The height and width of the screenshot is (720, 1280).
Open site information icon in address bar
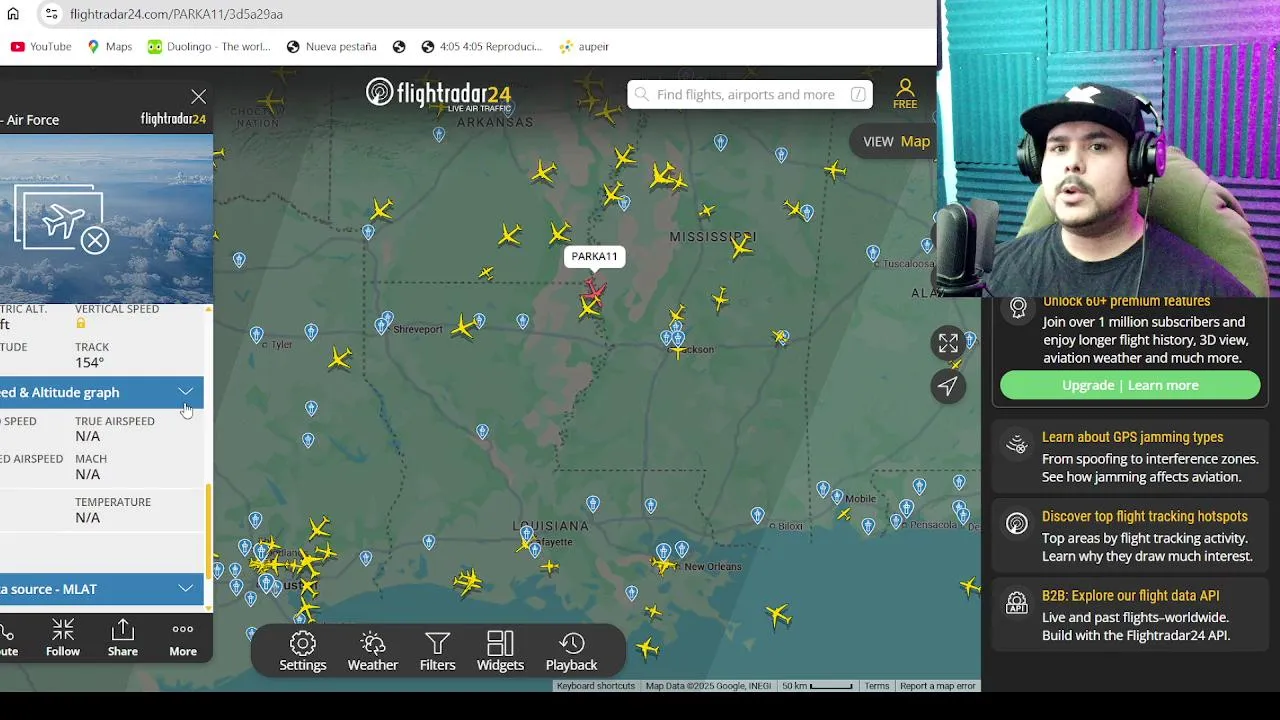click(51, 14)
